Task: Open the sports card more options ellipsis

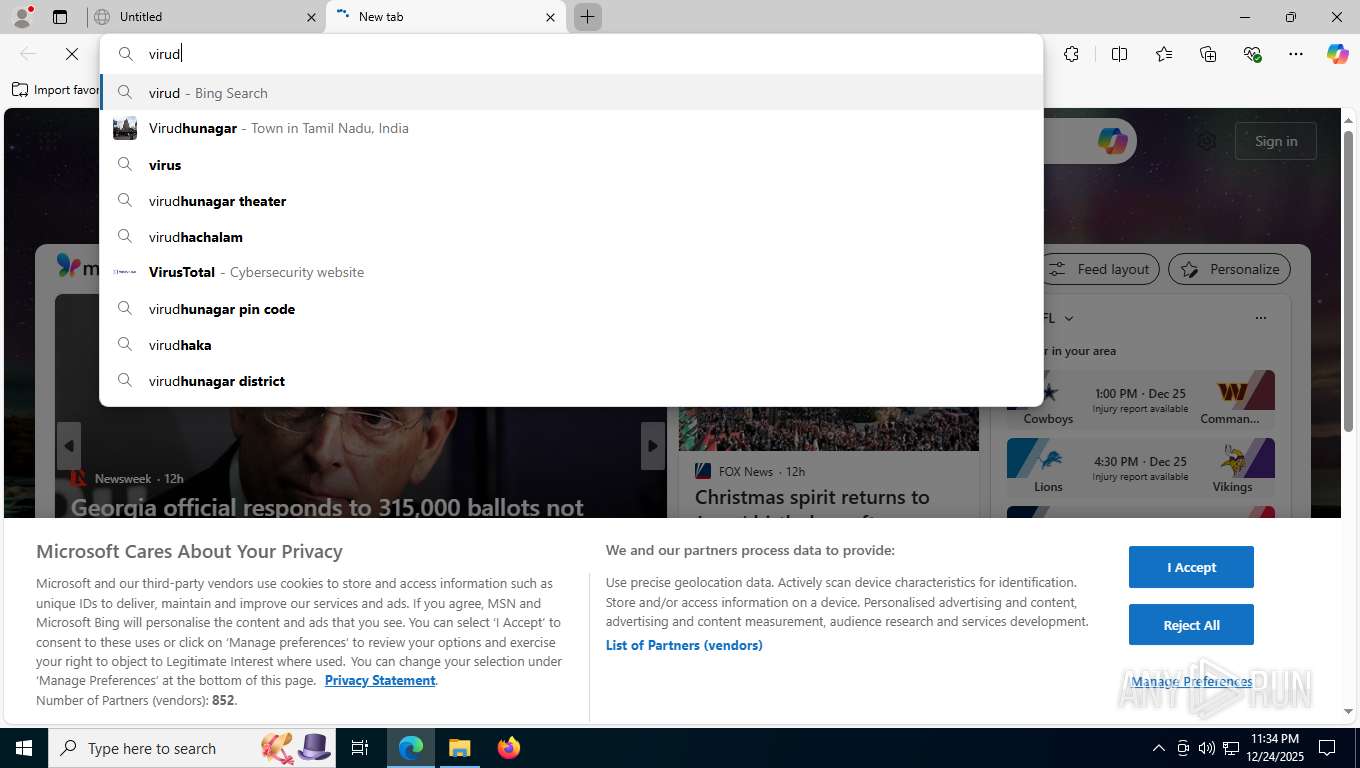Action: pos(1261,318)
